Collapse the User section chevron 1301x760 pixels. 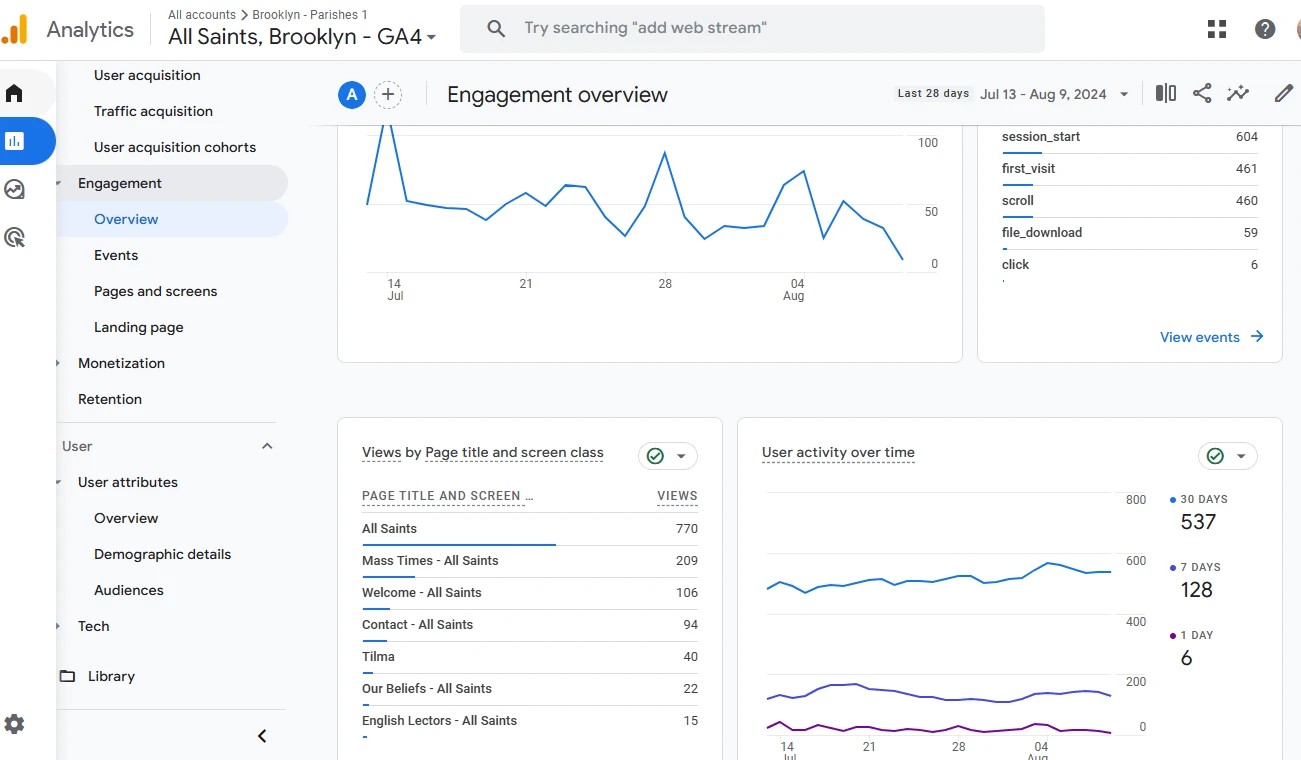[x=267, y=446]
